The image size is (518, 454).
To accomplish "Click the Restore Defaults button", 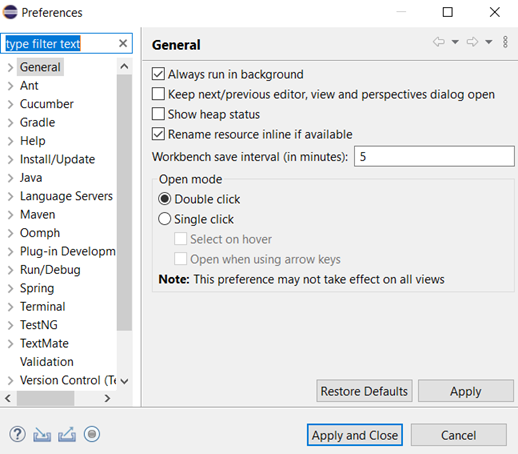I will coord(364,391).
